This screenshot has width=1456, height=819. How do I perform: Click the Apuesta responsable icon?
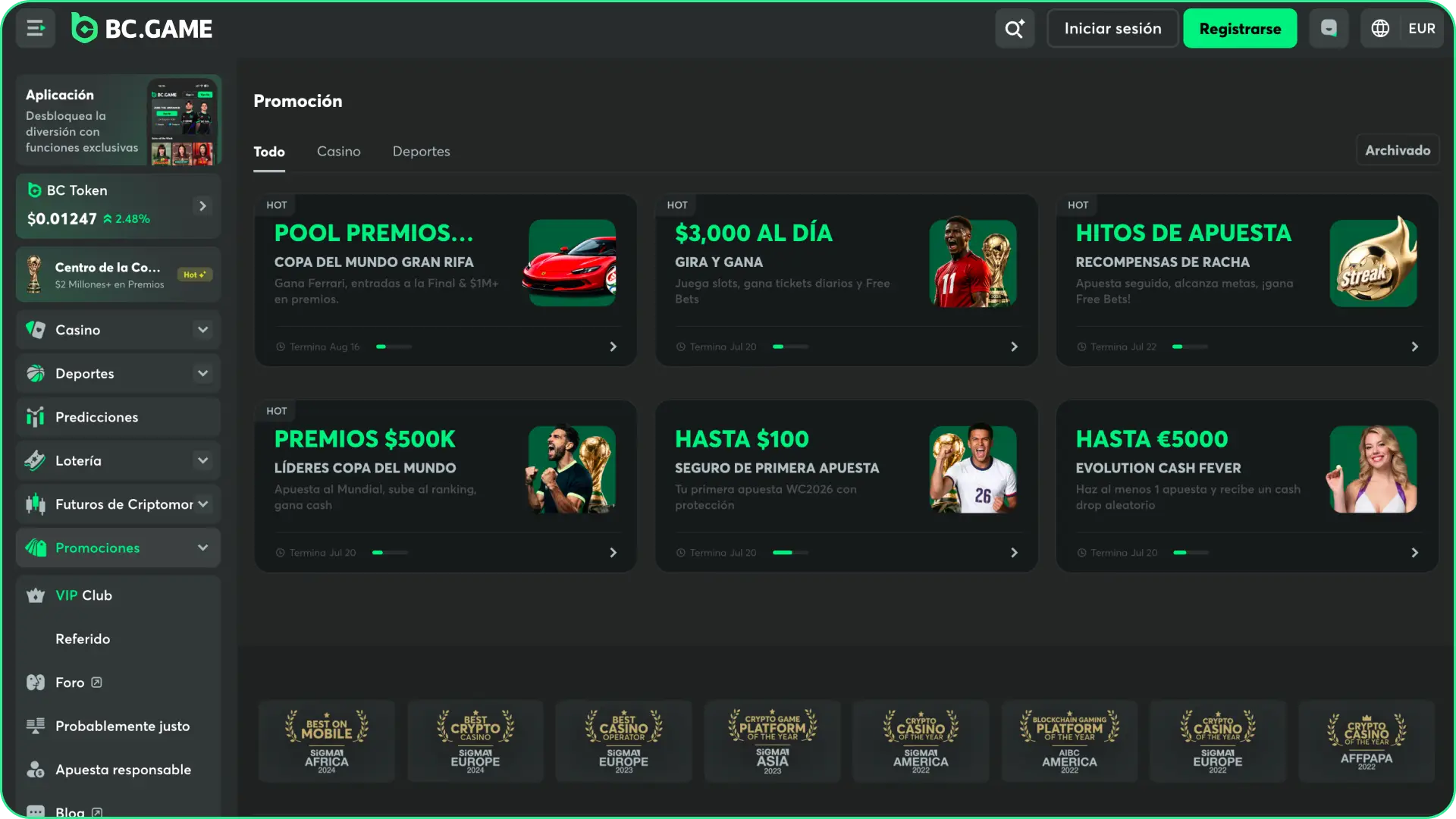click(36, 770)
